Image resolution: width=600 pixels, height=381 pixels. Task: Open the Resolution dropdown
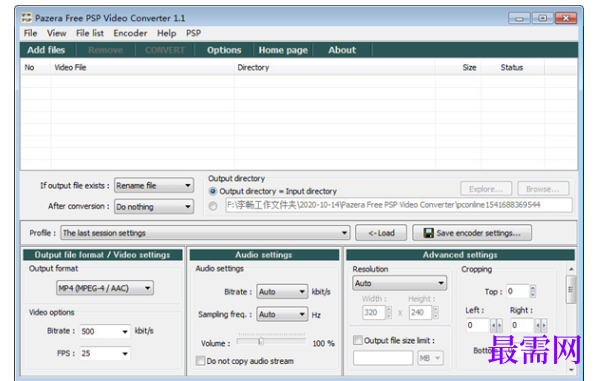(399, 283)
